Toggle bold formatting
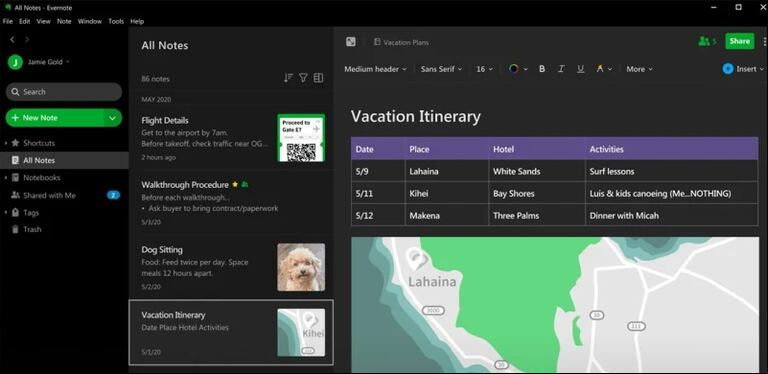Viewport: 768px width, 374px height. click(x=542, y=69)
